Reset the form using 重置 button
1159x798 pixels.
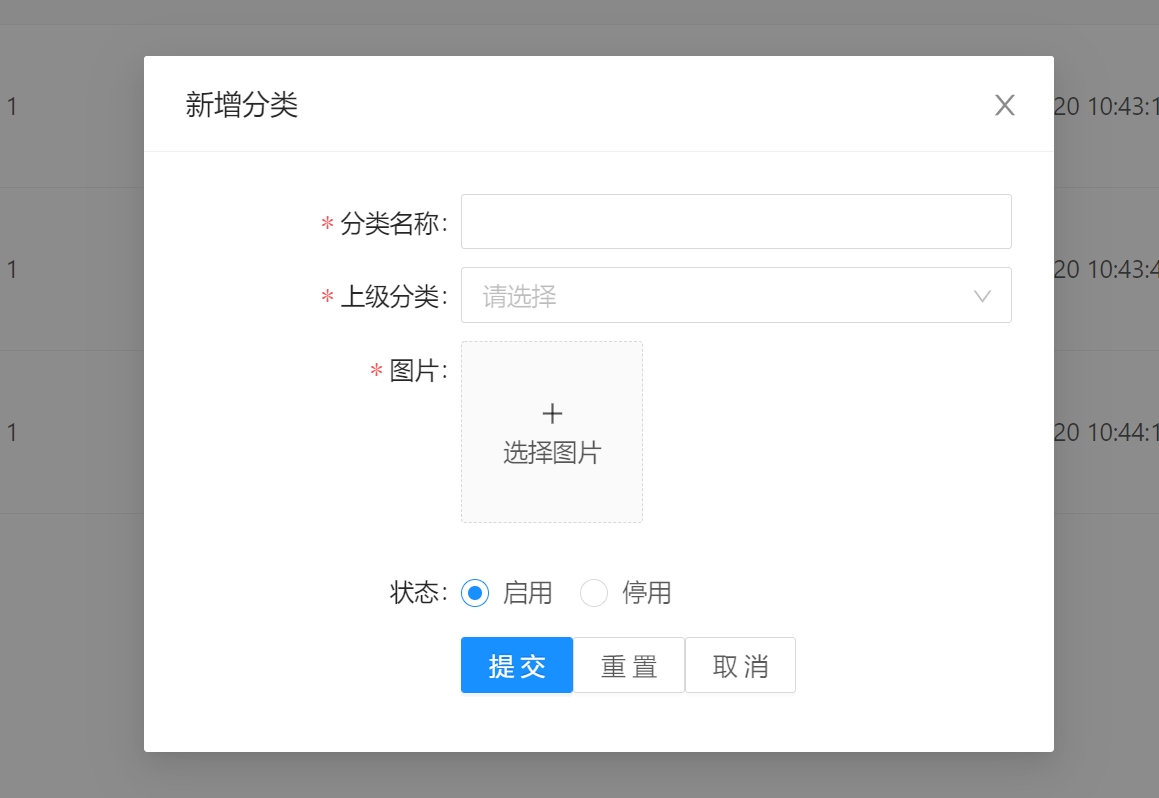[x=629, y=665]
